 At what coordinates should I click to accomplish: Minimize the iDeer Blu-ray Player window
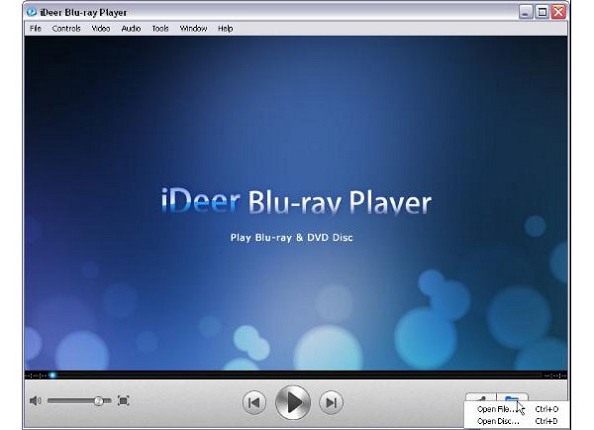click(x=525, y=12)
